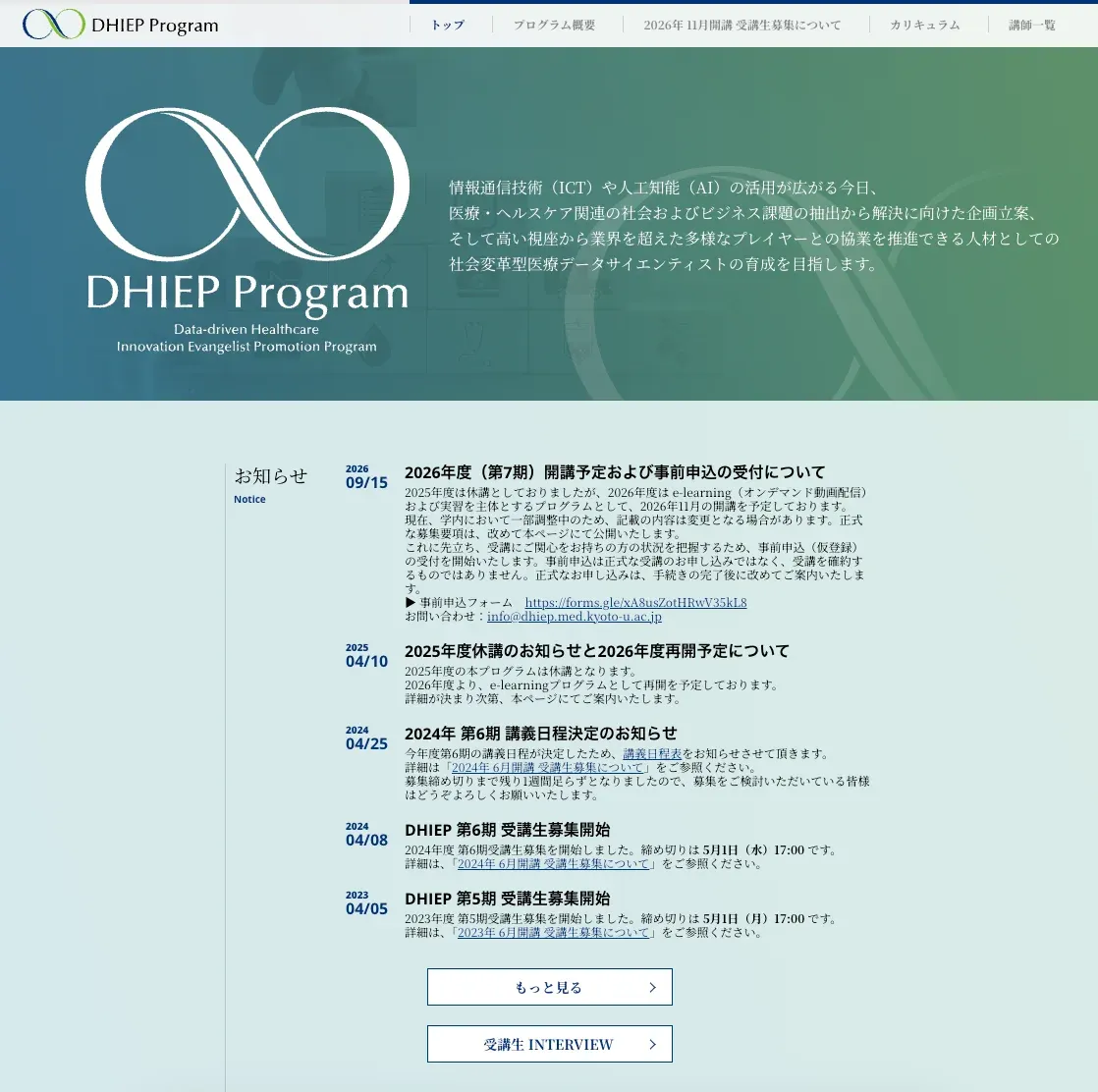Click the 受講生 INTERVIEW button

550,1044
